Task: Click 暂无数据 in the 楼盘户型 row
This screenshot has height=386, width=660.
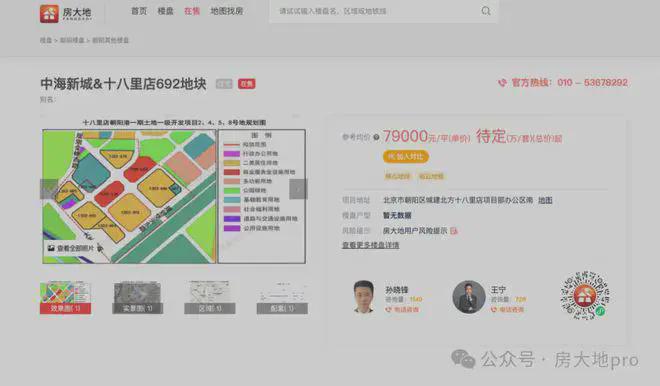Action: pos(397,216)
